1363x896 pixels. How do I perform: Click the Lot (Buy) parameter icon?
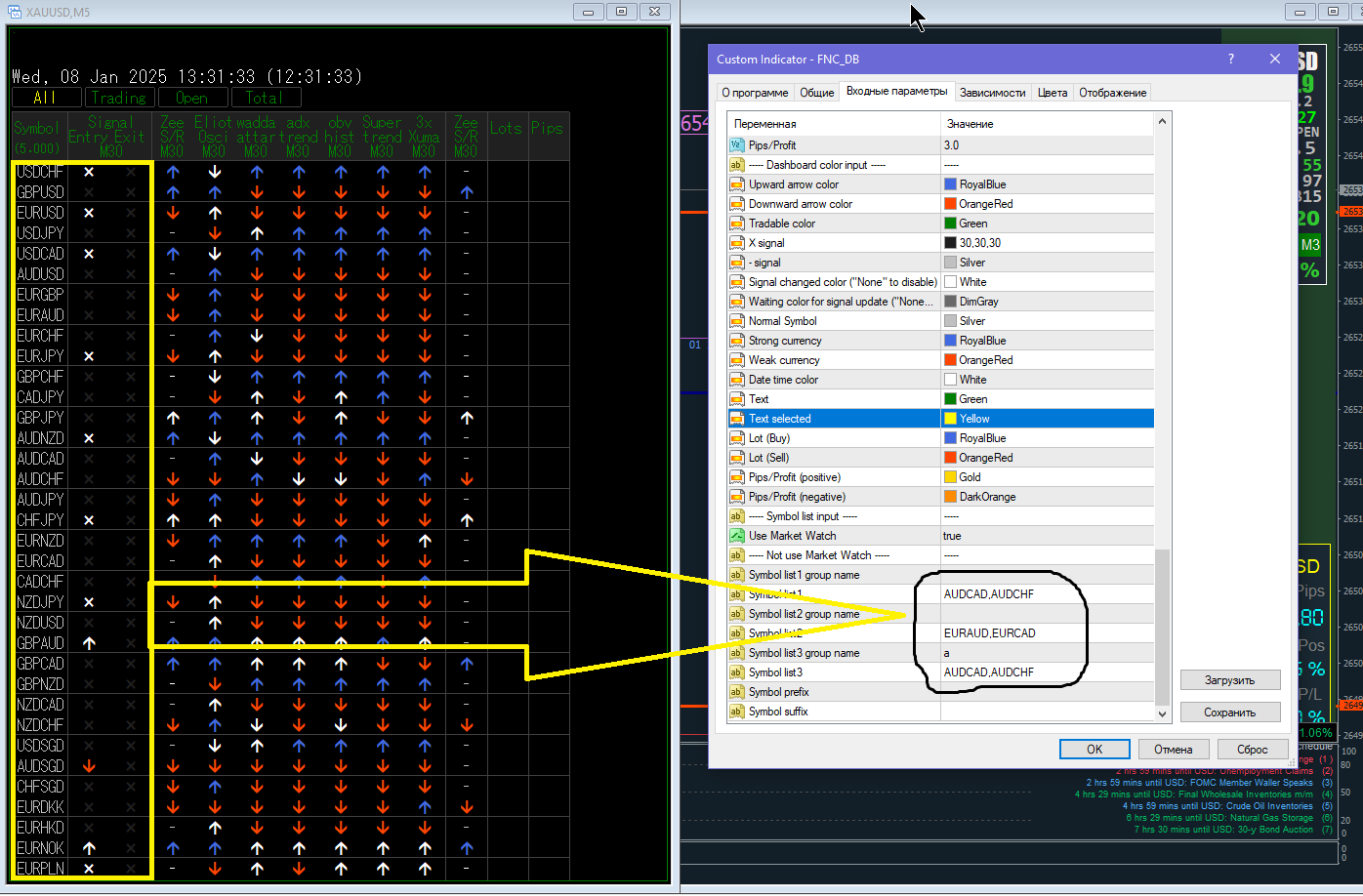pyautogui.click(x=737, y=438)
